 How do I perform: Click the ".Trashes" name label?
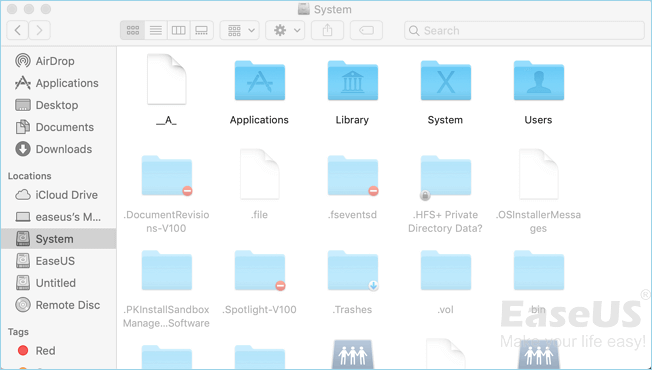coord(352,310)
